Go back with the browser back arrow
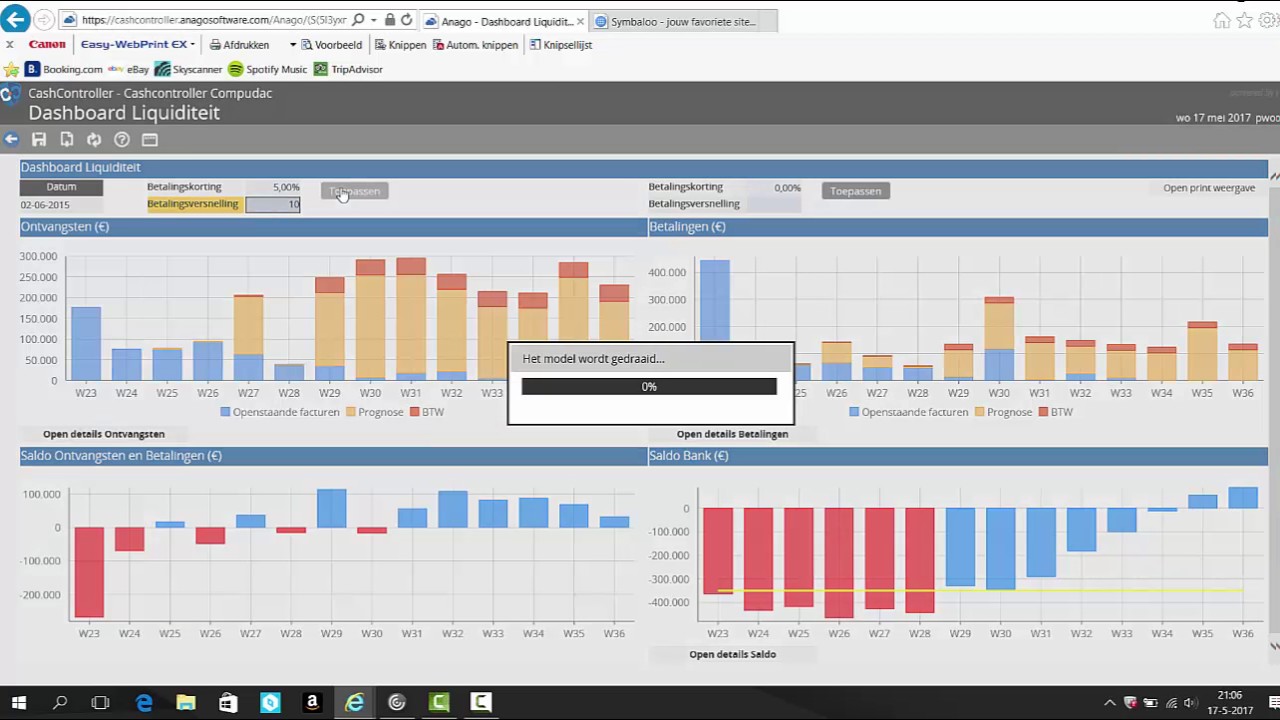The image size is (1280, 720). tap(15, 19)
